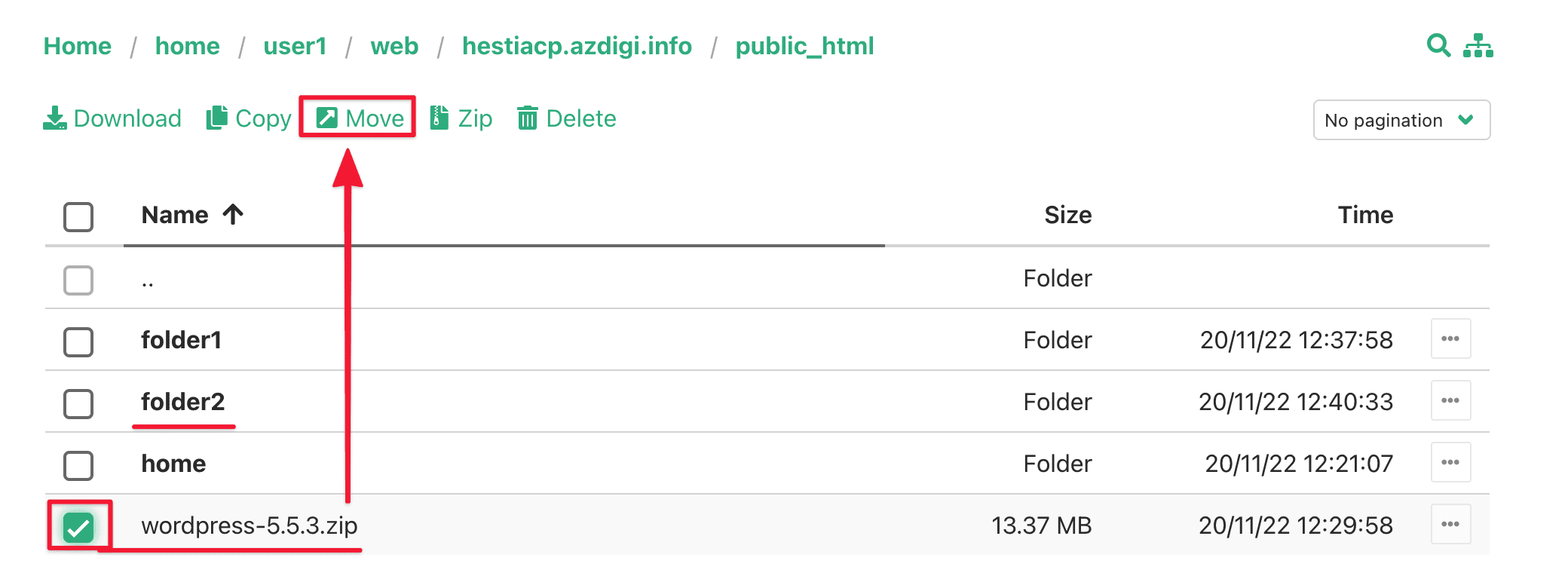Click the Copy toolbar icon

(217, 118)
